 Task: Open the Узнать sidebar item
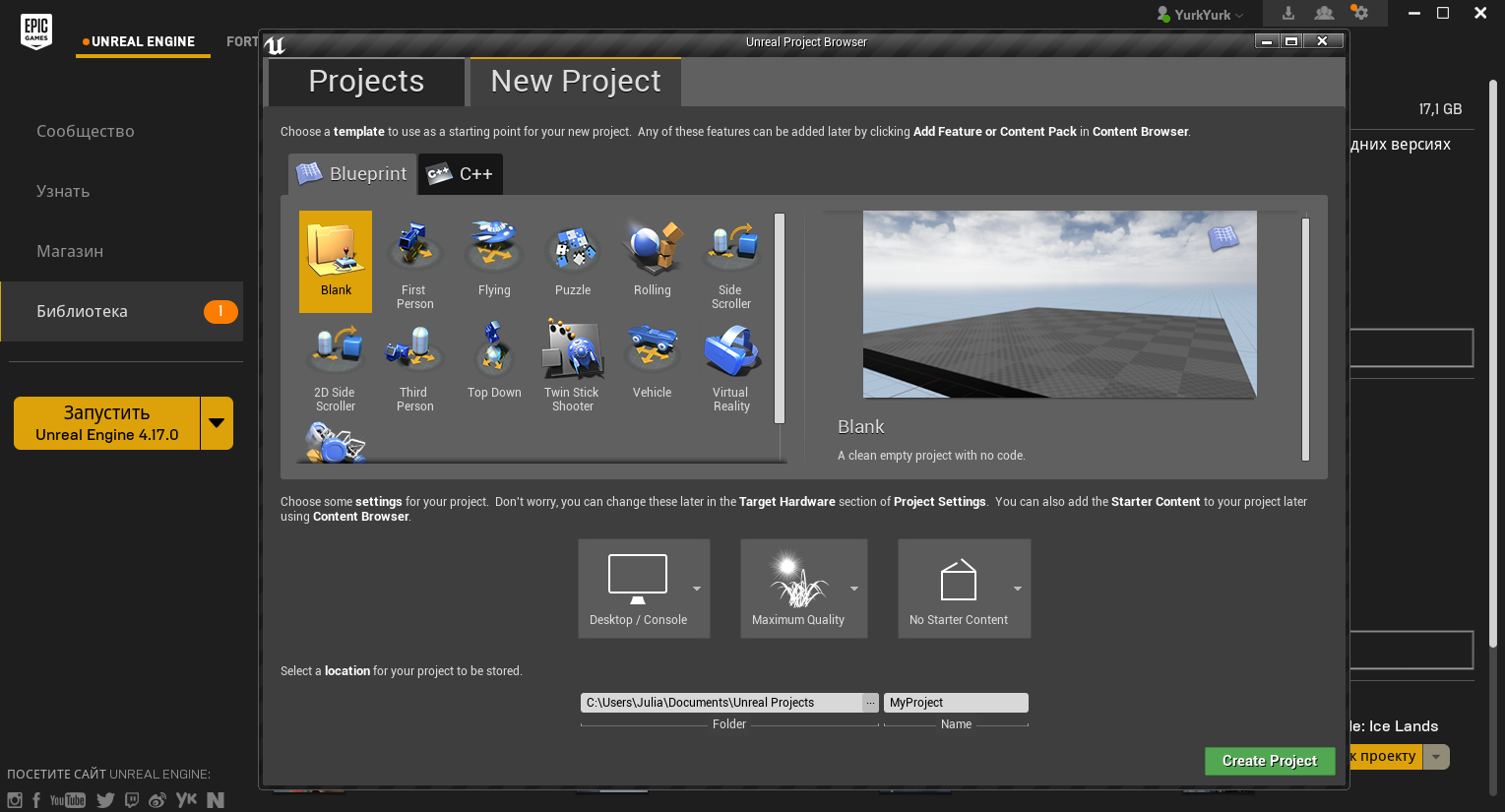(x=63, y=191)
